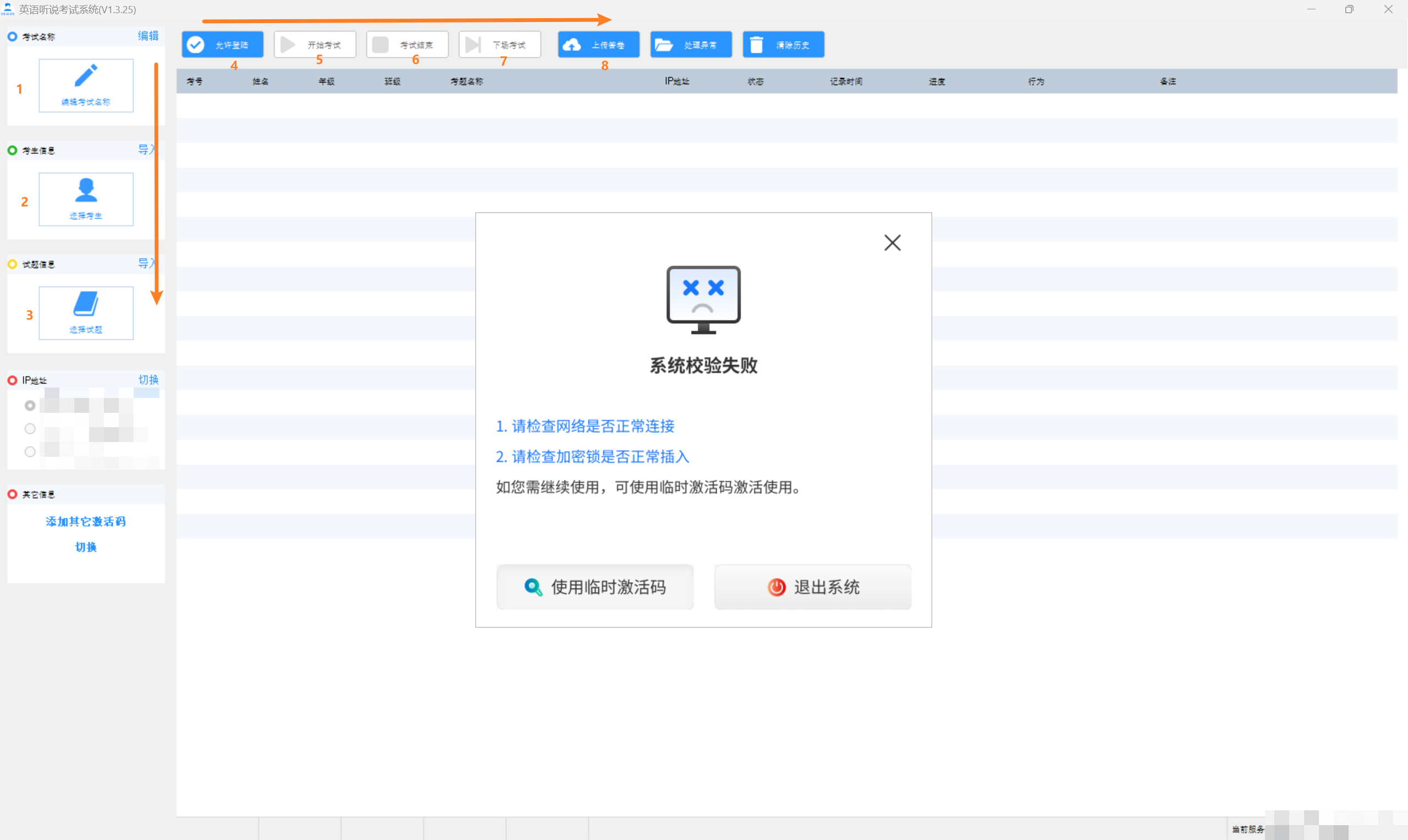This screenshot has width=1408, height=840.
Task: Select the third IP address radio button
Action: (x=30, y=452)
